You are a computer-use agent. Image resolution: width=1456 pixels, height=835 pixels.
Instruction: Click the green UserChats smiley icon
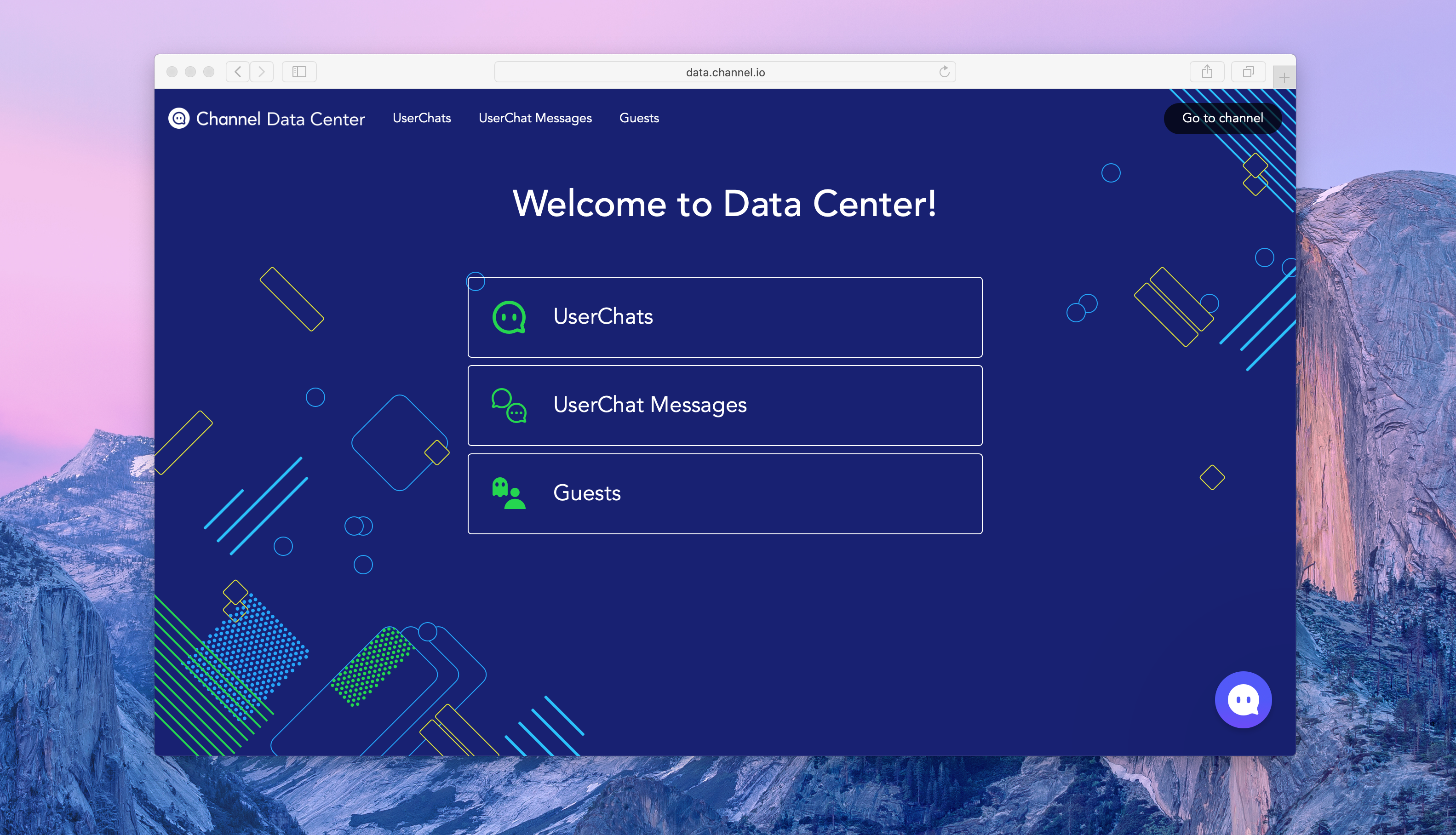pyautogui.click(x=509, y=317)
